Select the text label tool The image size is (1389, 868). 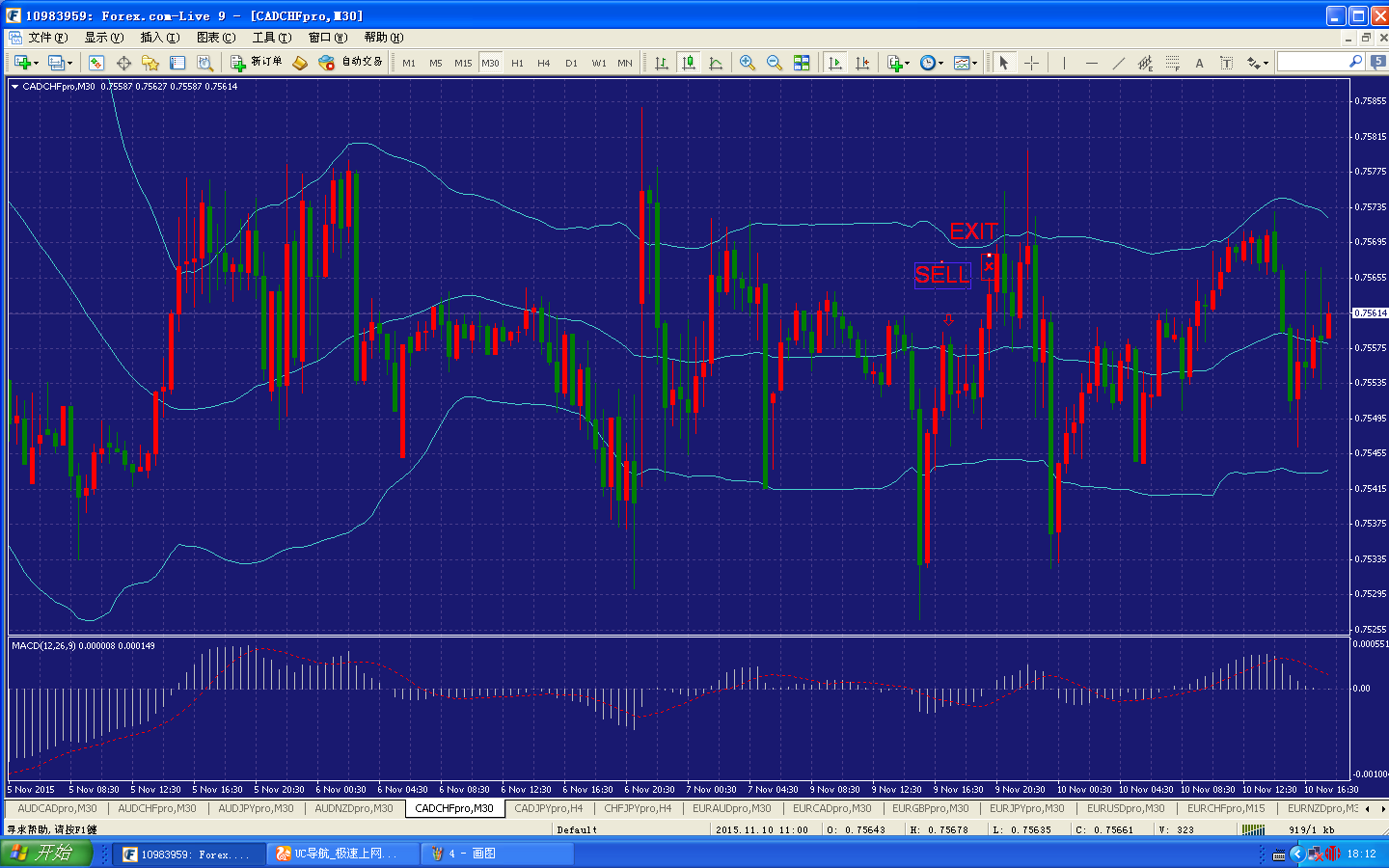(1226, 63)
